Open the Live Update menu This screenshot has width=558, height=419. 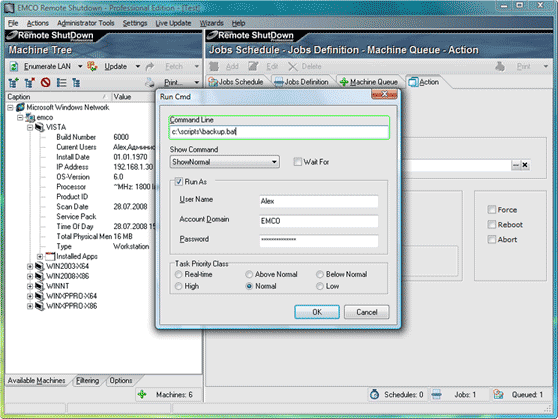coord(173,23)
